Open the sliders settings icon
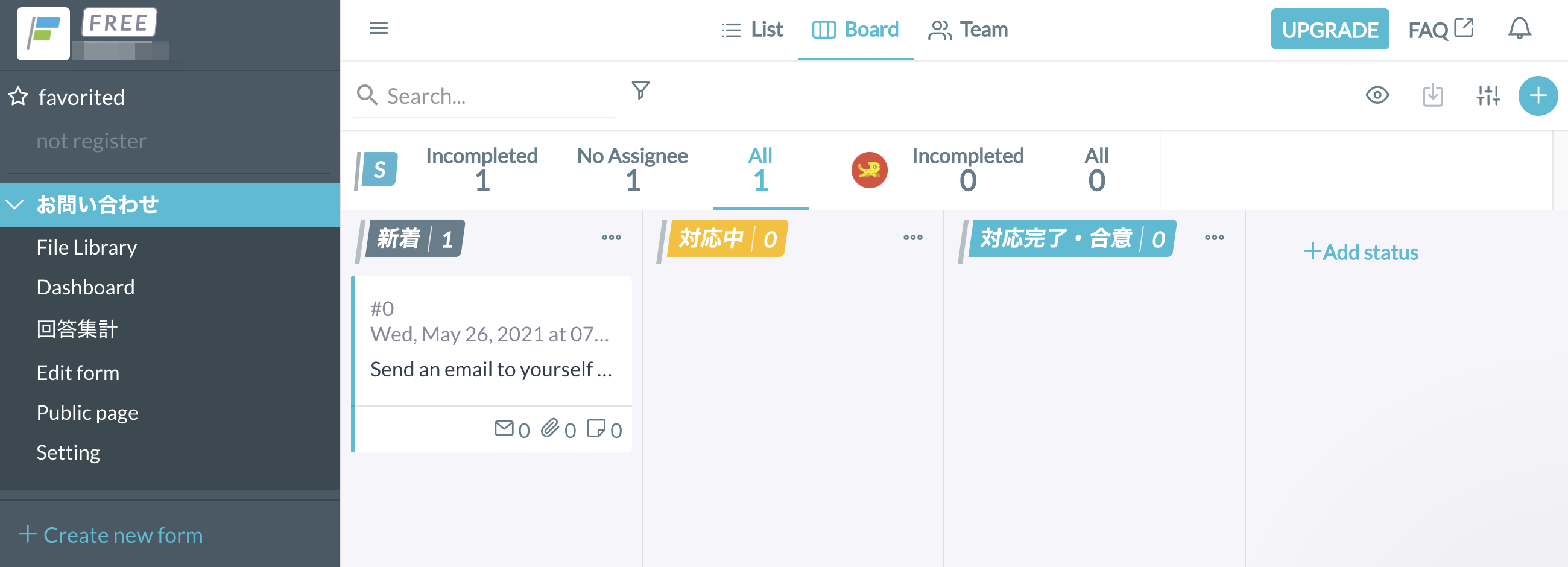Viewport: 1568px width, 567px height. (1488, 95)
